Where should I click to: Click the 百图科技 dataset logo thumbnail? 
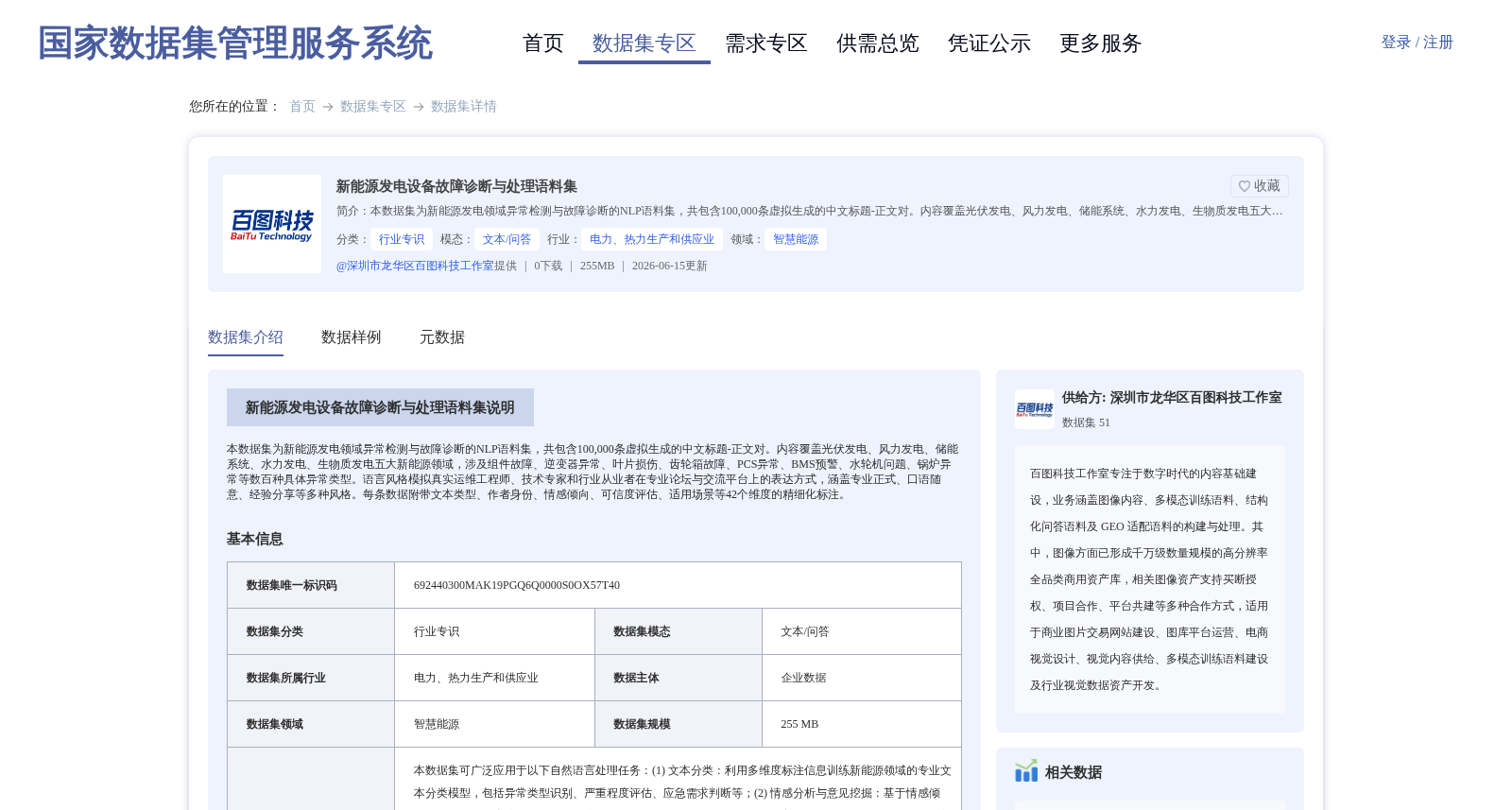[x=272, y=224]
